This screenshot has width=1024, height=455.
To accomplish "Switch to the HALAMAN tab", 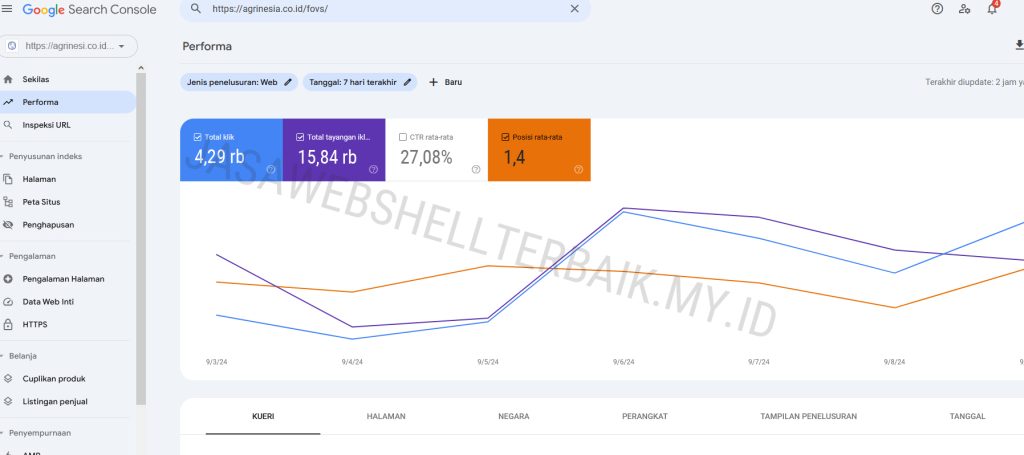I will [x=386, y=416].
